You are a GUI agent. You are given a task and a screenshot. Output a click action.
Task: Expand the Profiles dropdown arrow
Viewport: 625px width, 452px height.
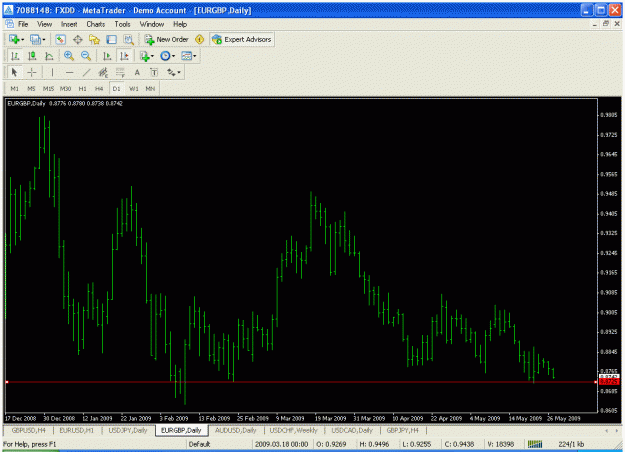tap(44, 40)
